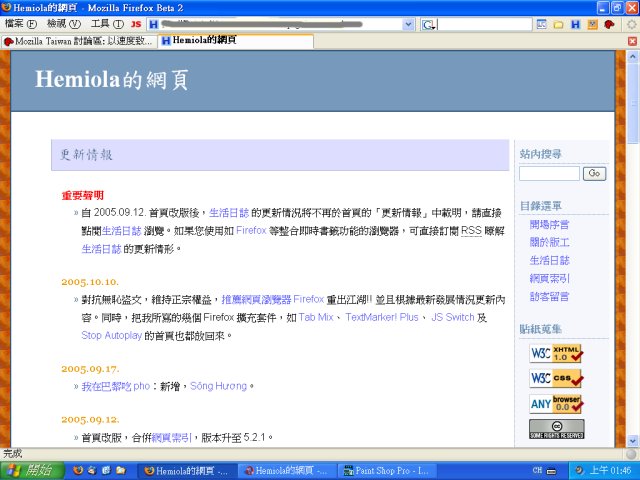Select the Hemiola的網頁 browser tab
640x480 pixels.
[236, 41]
